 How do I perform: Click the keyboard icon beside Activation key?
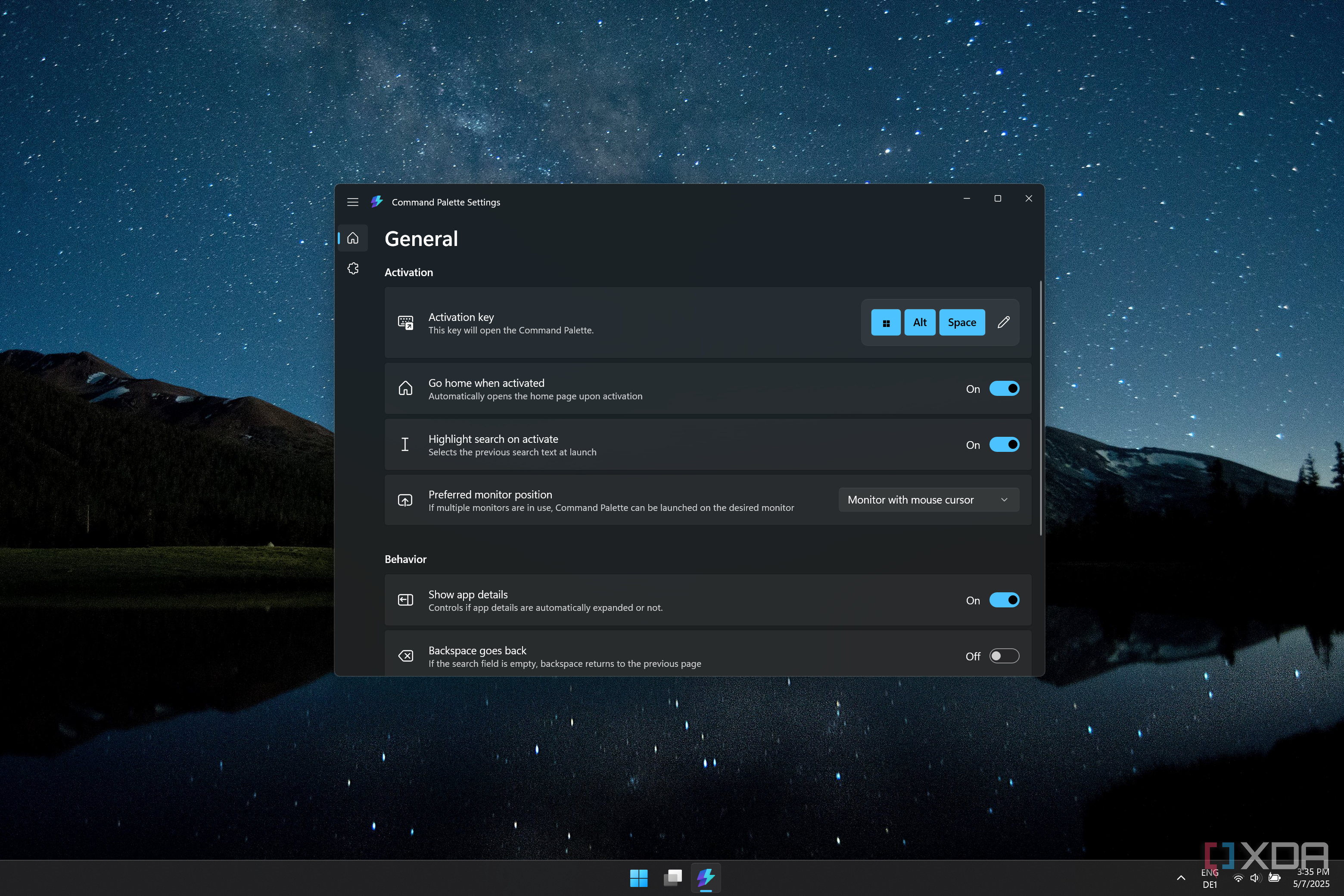coord(405,323)
